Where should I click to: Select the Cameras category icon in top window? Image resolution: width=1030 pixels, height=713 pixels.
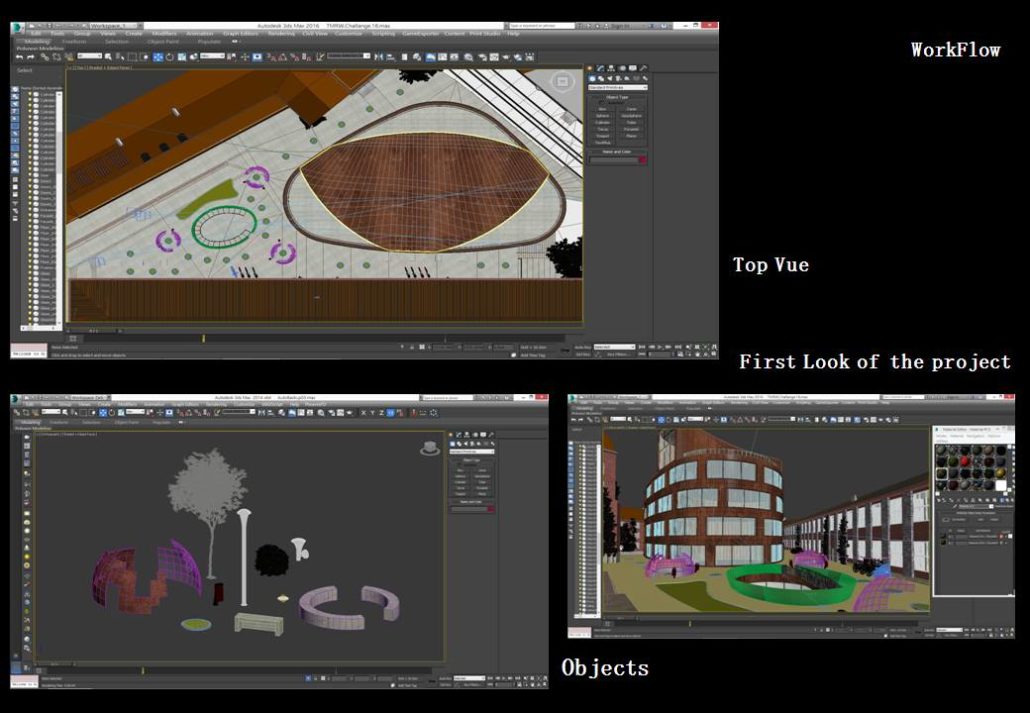click(618, 79)
